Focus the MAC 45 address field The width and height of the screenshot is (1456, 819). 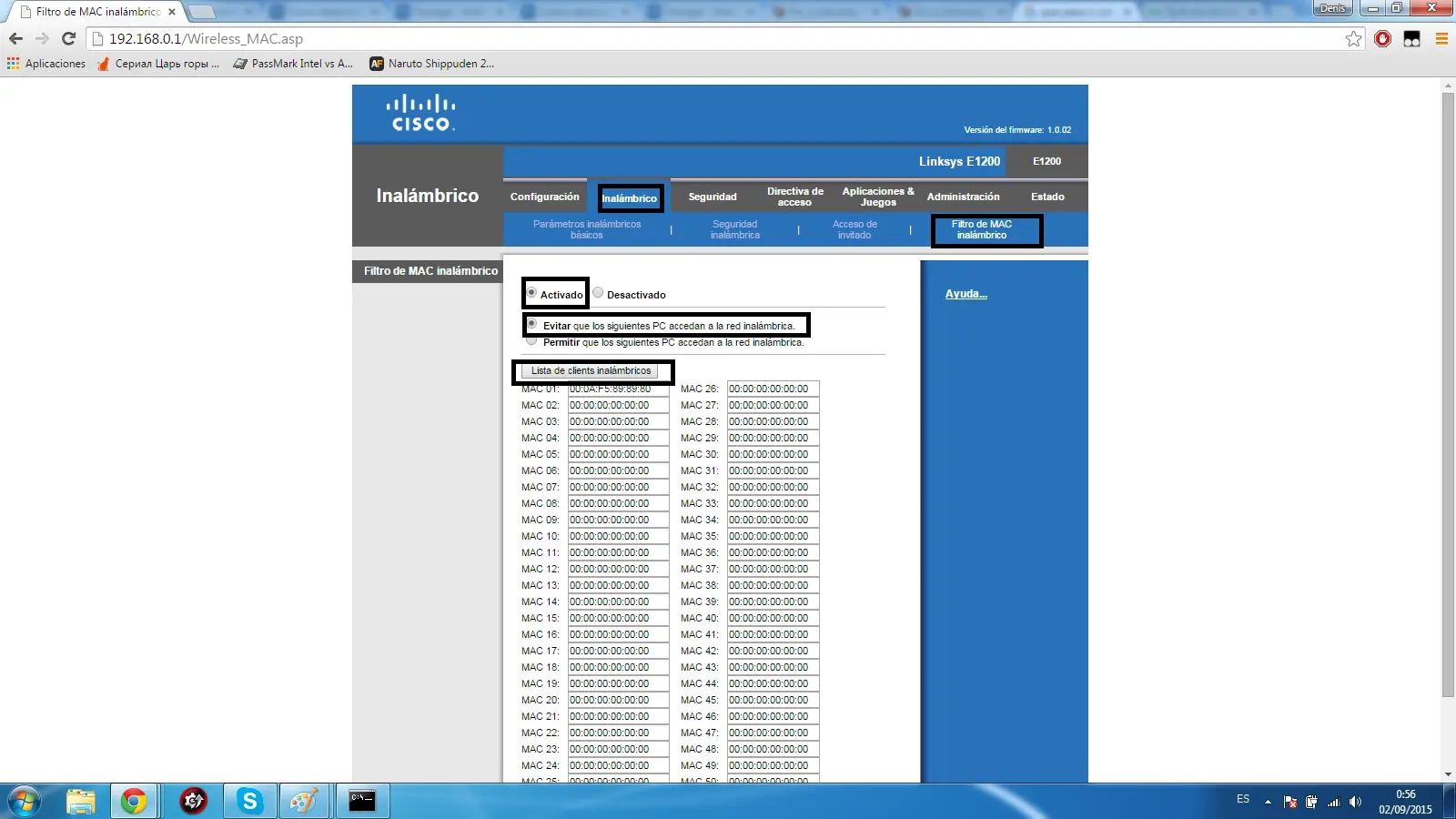point(773,700)
